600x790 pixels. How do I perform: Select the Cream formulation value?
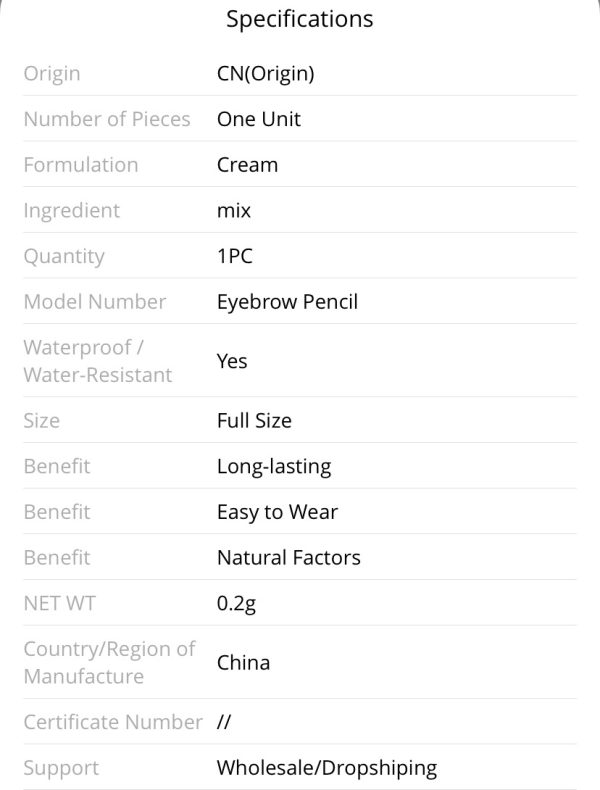[247, 165]
